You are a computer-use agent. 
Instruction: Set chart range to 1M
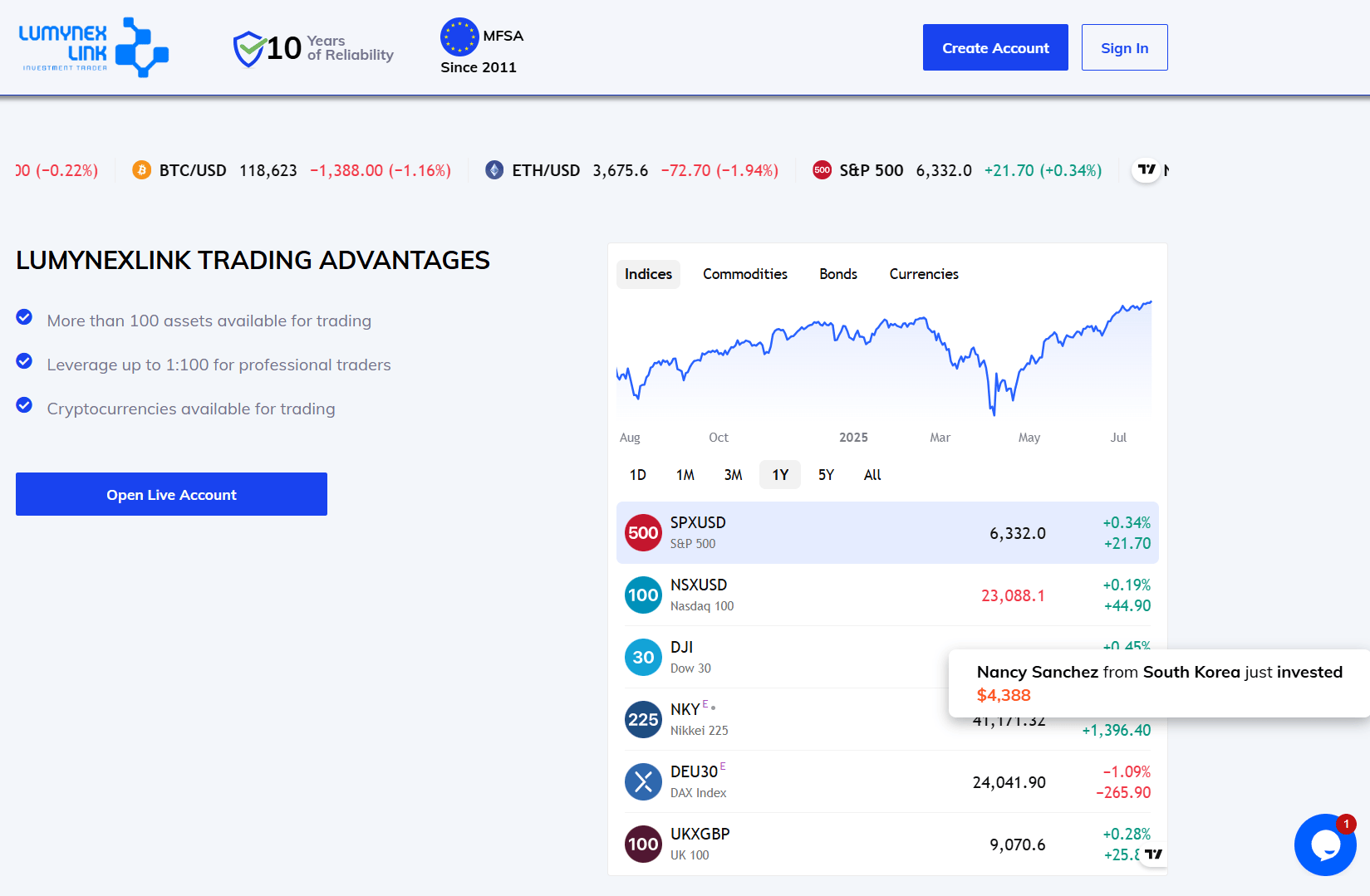(x=685, y=475)
